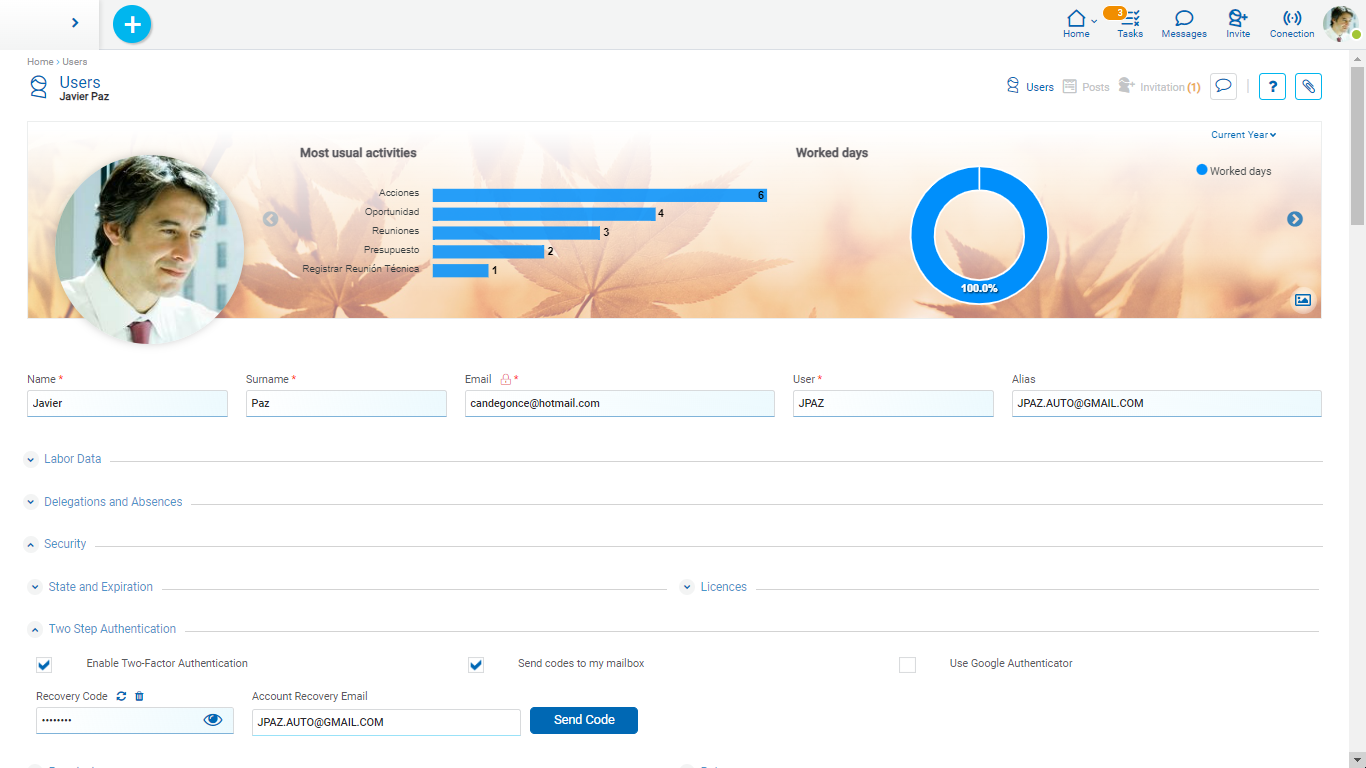Open the Current Year dropdown
Viewport: 1366px width, 768px height.
point(1243,135)
